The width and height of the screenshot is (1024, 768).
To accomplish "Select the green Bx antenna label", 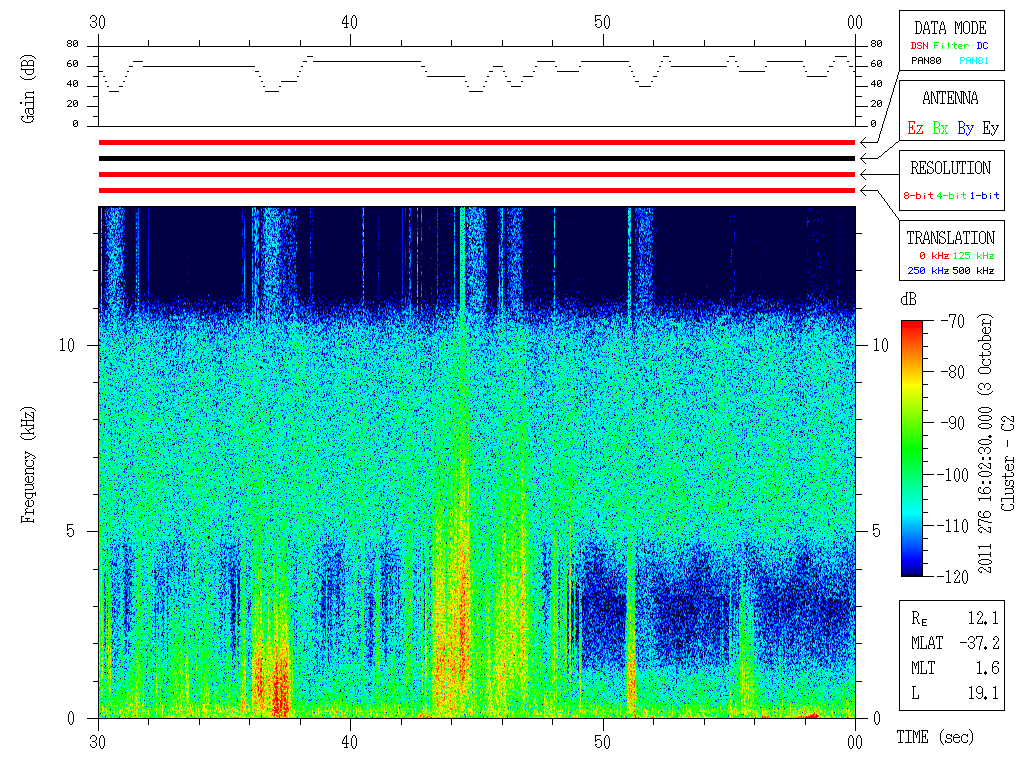I will pos(940,128).
